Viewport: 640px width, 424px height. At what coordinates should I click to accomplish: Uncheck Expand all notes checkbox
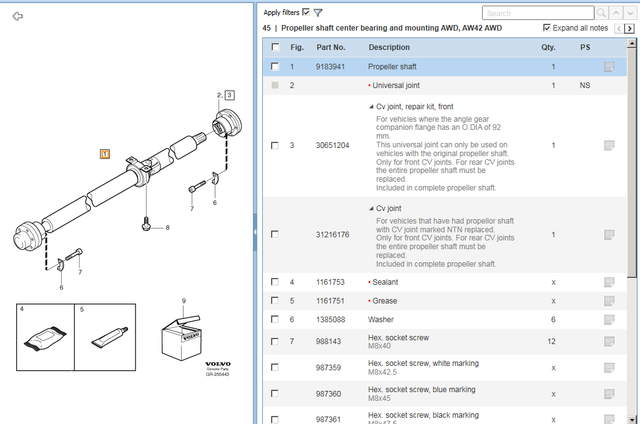tap(546, 28)
